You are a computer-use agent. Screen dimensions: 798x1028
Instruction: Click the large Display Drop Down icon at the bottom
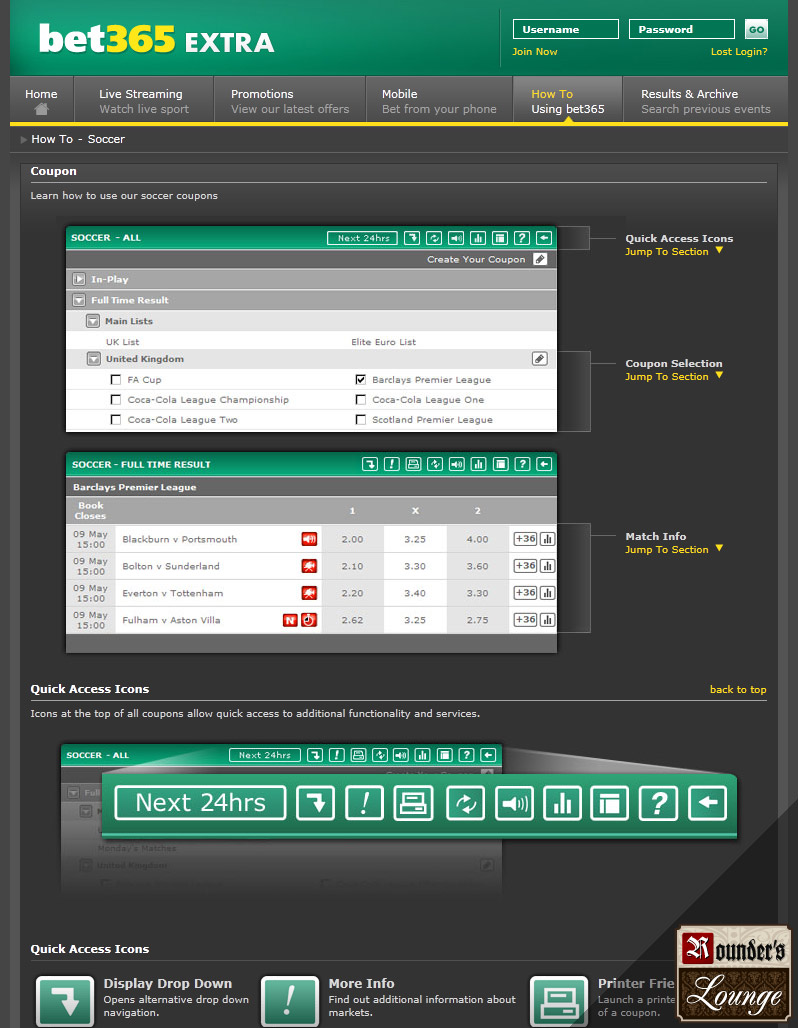65,1000
